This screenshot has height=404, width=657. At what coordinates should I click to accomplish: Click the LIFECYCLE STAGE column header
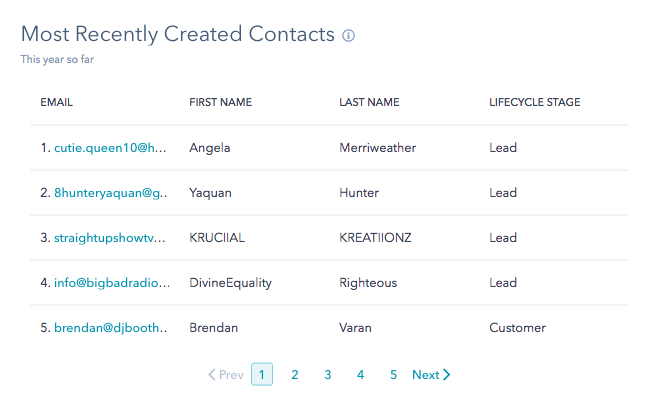(535, 102)
